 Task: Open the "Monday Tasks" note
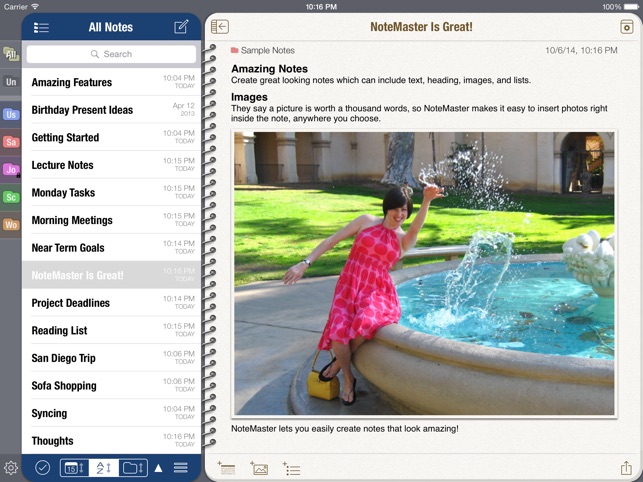pos(111,192)
